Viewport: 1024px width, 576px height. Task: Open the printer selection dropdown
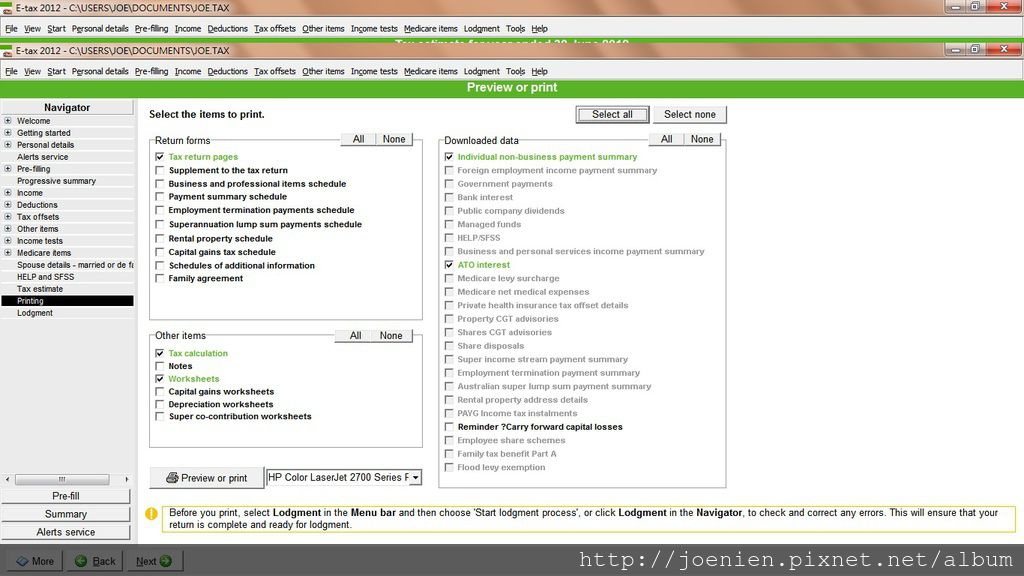click(x=415, y=477)
